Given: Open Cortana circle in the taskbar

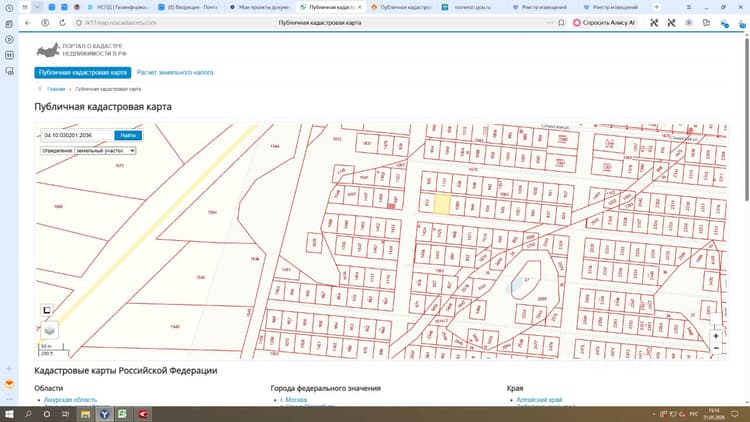Looking at the screenshot, I should click(x=46, y=414).
